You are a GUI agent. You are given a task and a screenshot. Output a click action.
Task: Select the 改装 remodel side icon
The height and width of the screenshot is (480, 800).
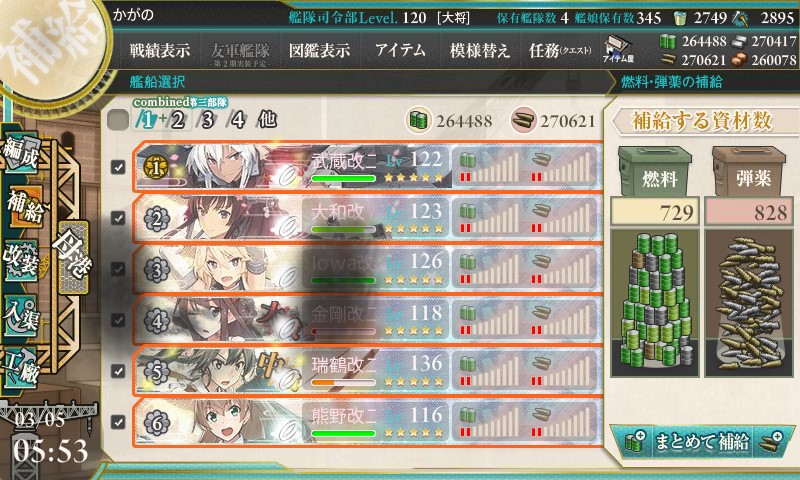[20, 259]
